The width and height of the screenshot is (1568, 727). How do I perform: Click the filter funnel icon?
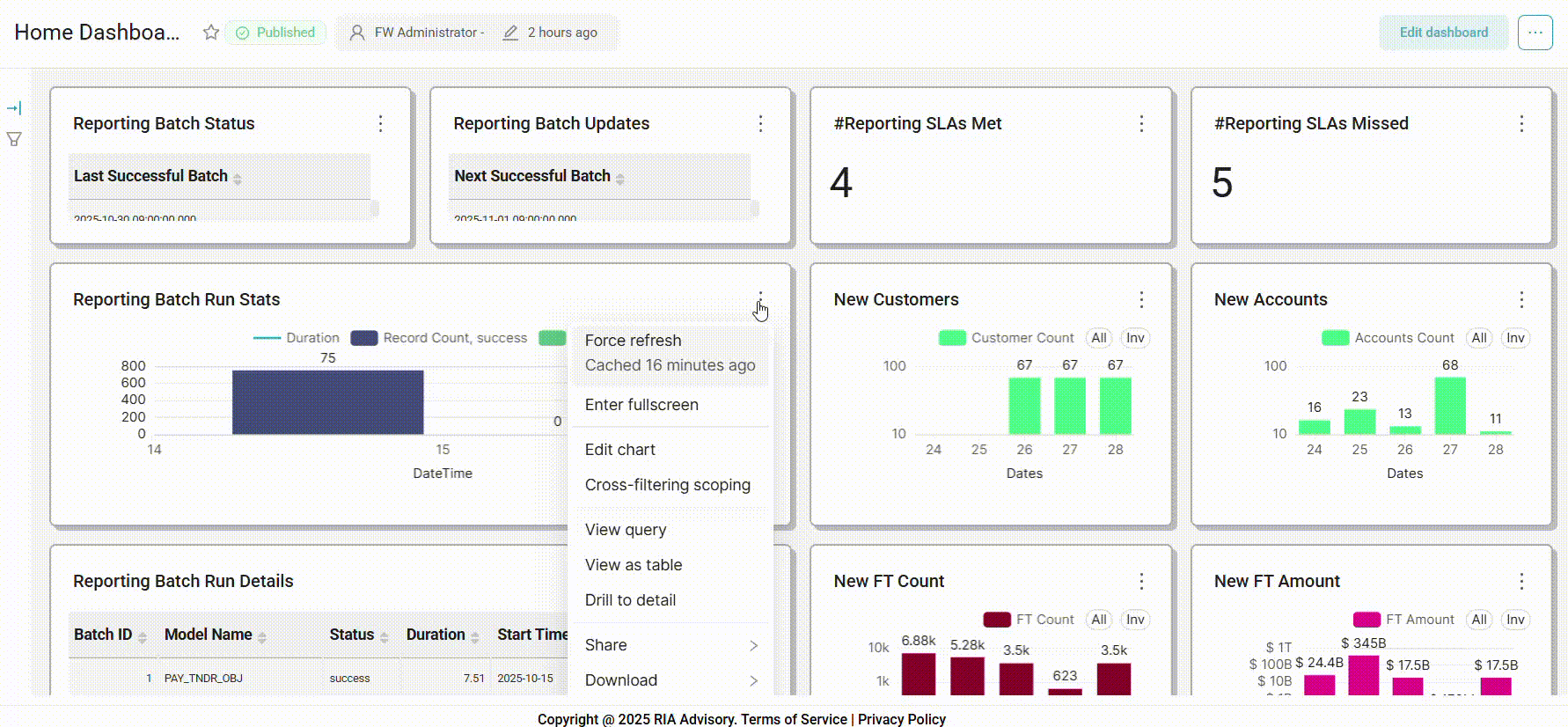pyautogui.click(x=14, y=139)
